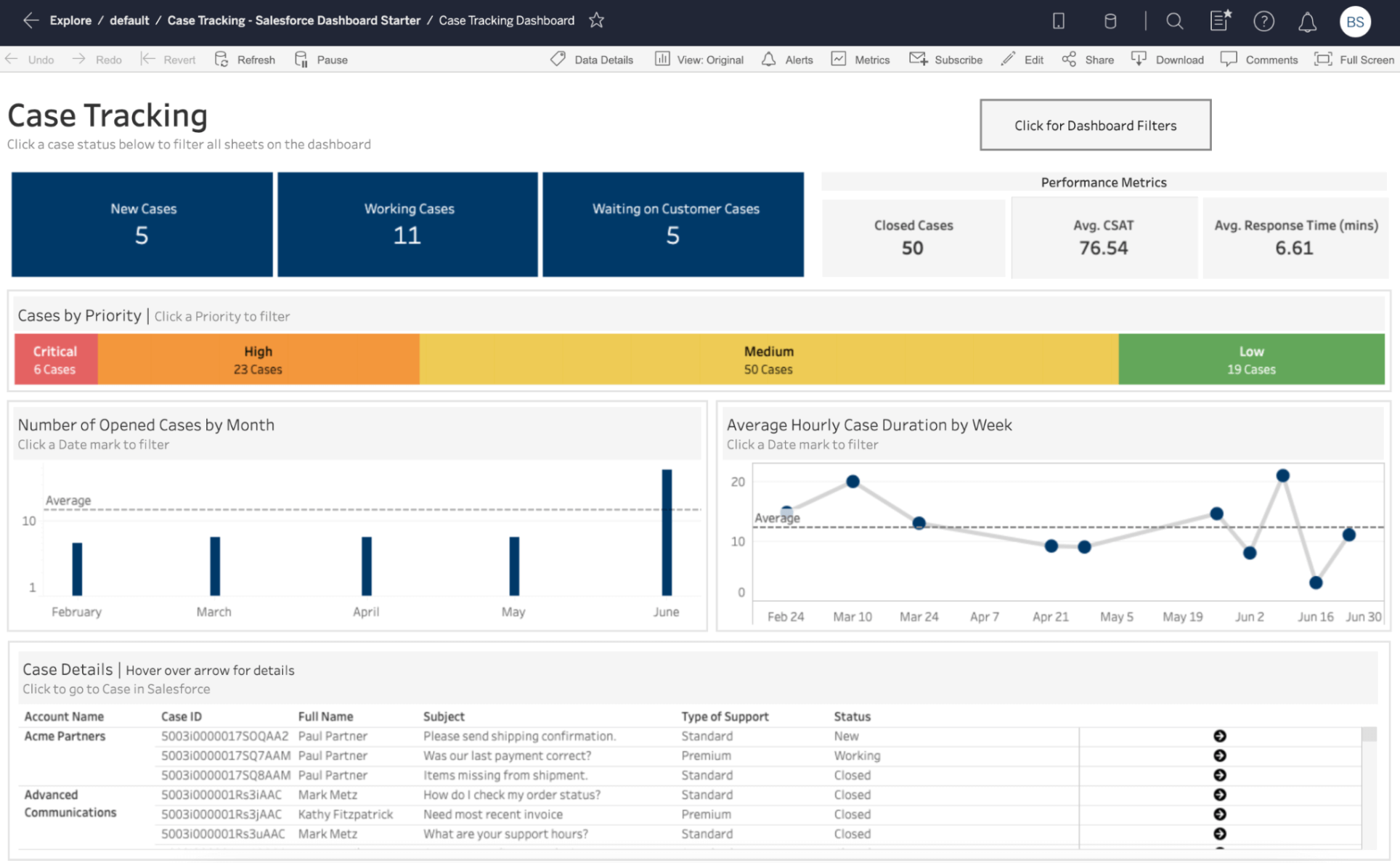This screenshot has height=863, width=1400.
Task: Open the notifications bell
Action: click(x=1307, y=22)
